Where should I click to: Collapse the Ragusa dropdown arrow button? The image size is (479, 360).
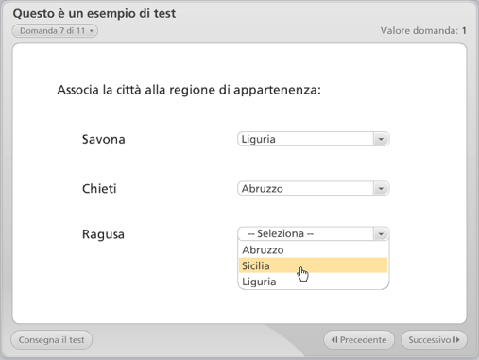(x=381, y=234)
